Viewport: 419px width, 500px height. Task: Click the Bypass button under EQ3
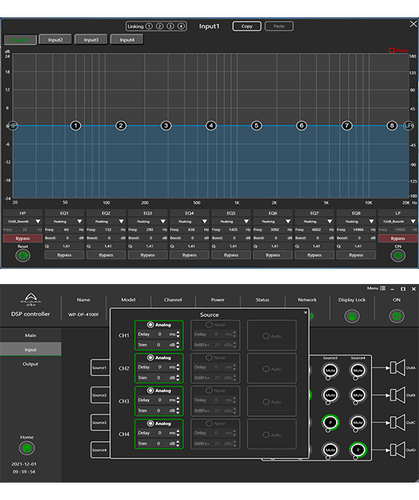[x=148, y=255]
